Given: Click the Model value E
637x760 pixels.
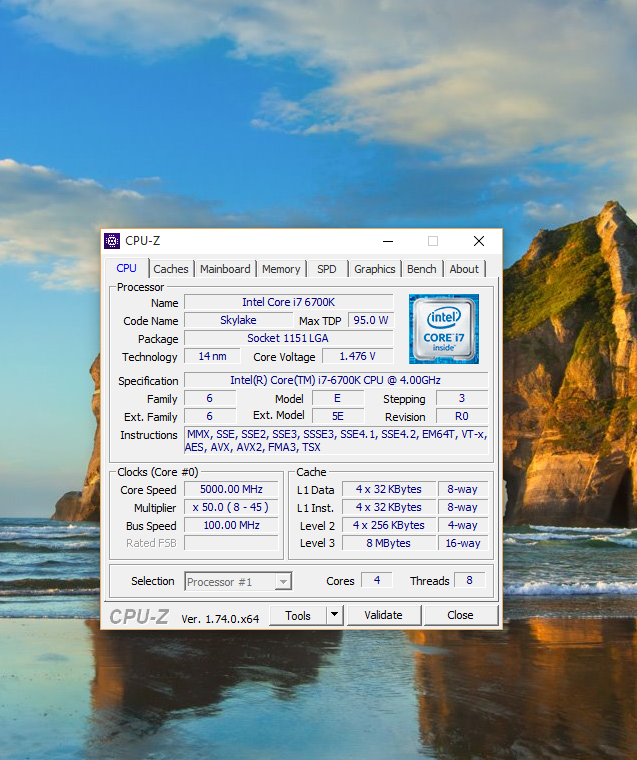Looking at the screenshot, I should pyautogui.click(x=338, y=398).
